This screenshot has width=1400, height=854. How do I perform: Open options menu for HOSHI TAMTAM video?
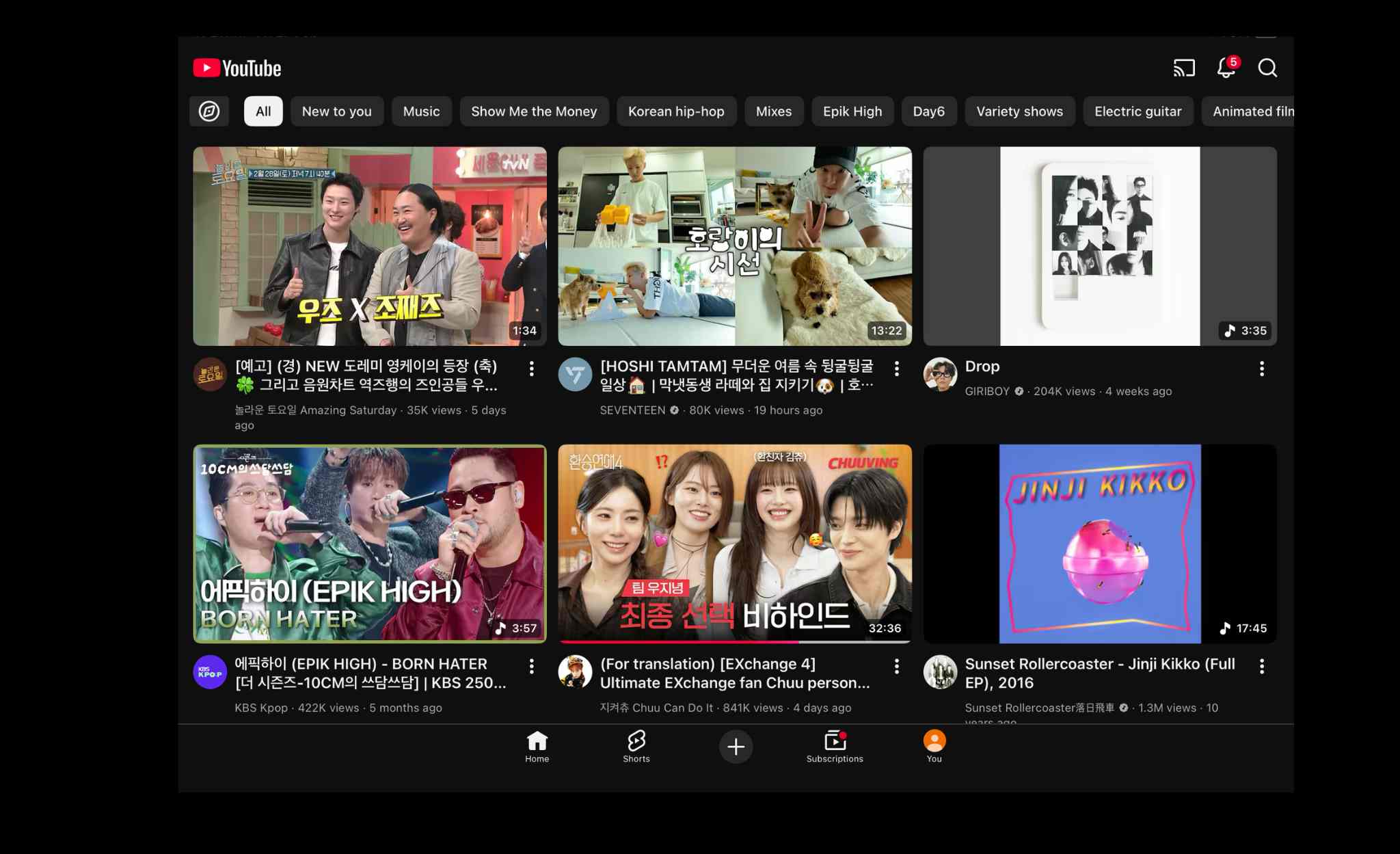[x=896, y=369]
